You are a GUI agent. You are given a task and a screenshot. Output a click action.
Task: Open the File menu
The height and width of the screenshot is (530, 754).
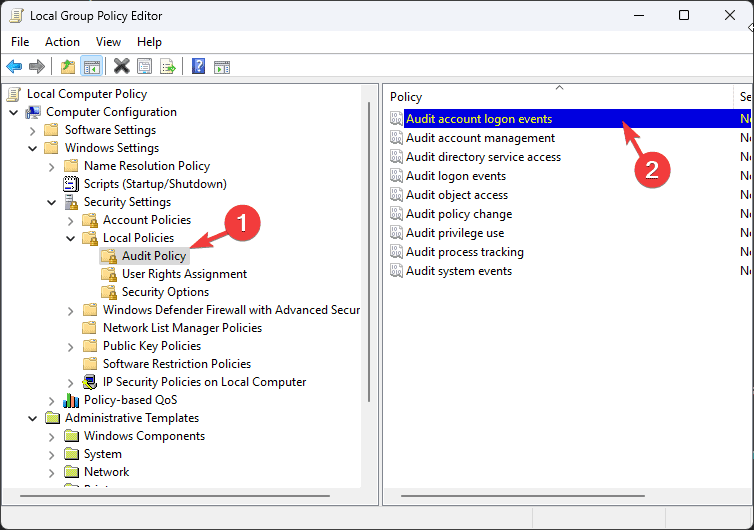pyautogui.click(x=20, y=42)
